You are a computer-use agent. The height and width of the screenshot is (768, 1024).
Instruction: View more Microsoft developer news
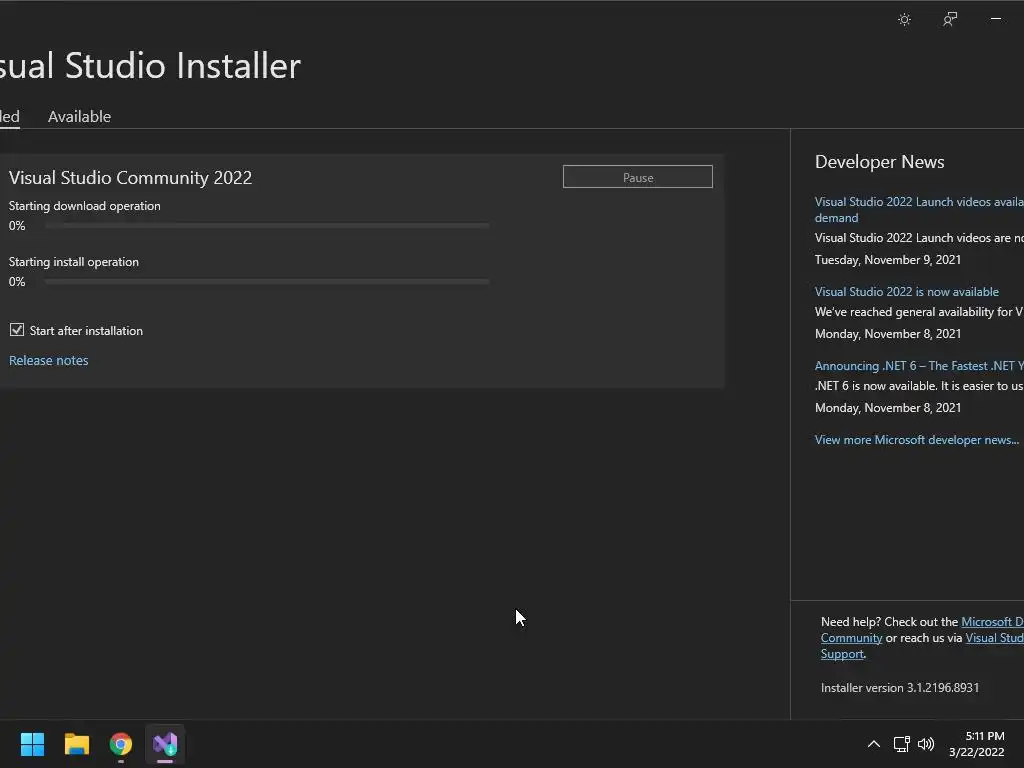tap(916, 440)
